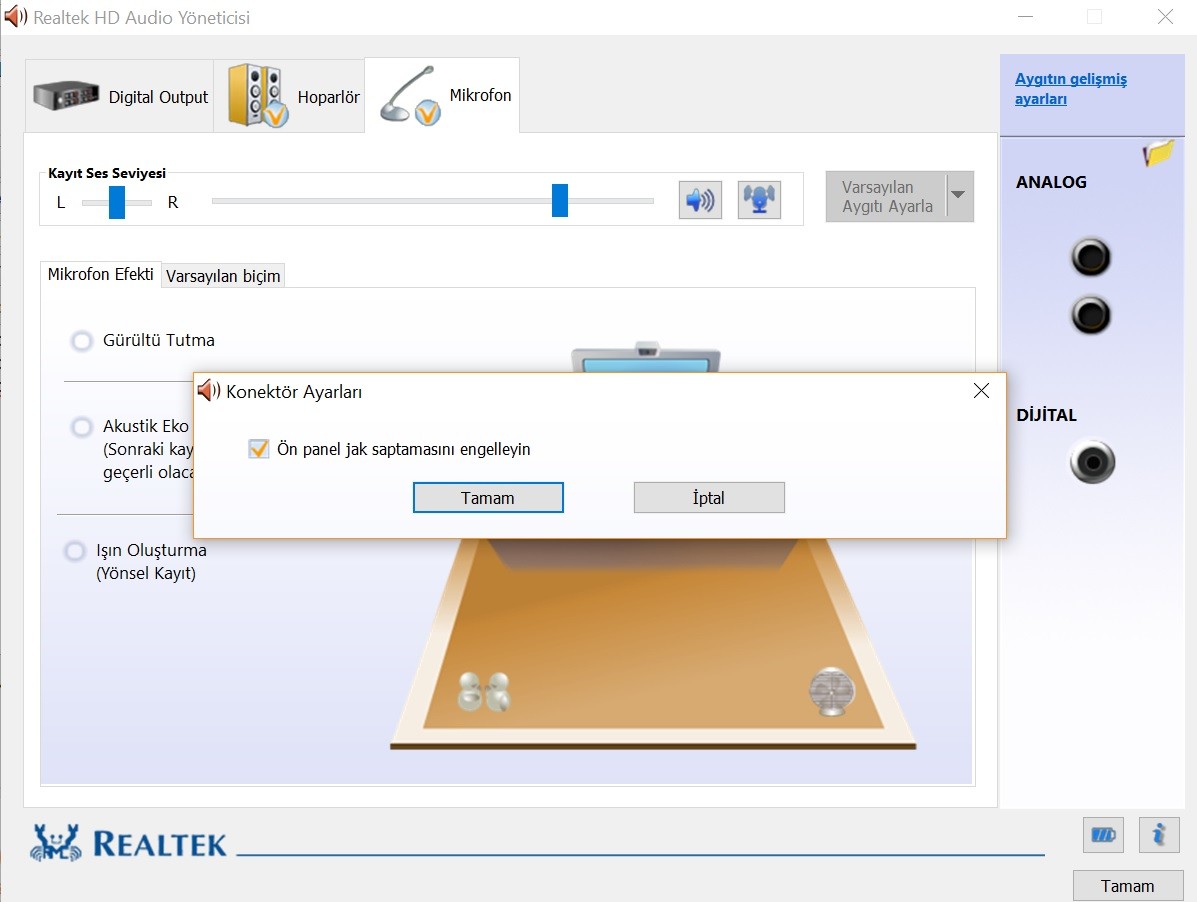Cancel the dialog with İptal

click(708, 498)
